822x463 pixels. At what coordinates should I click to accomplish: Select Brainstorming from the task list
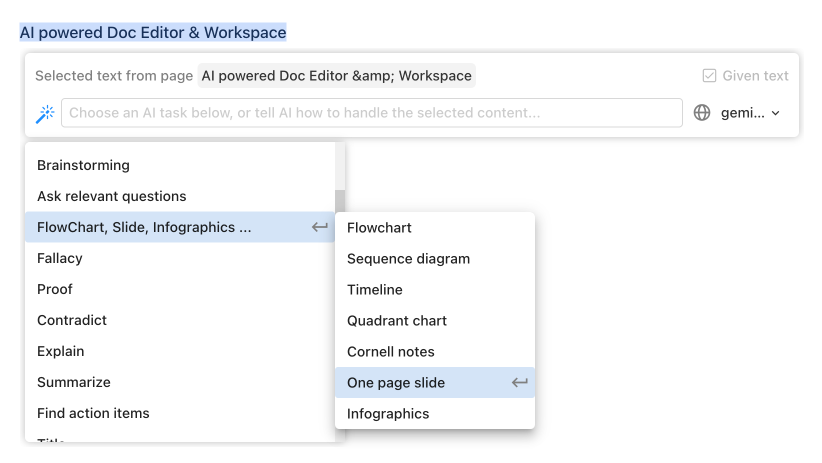(83, 165)
